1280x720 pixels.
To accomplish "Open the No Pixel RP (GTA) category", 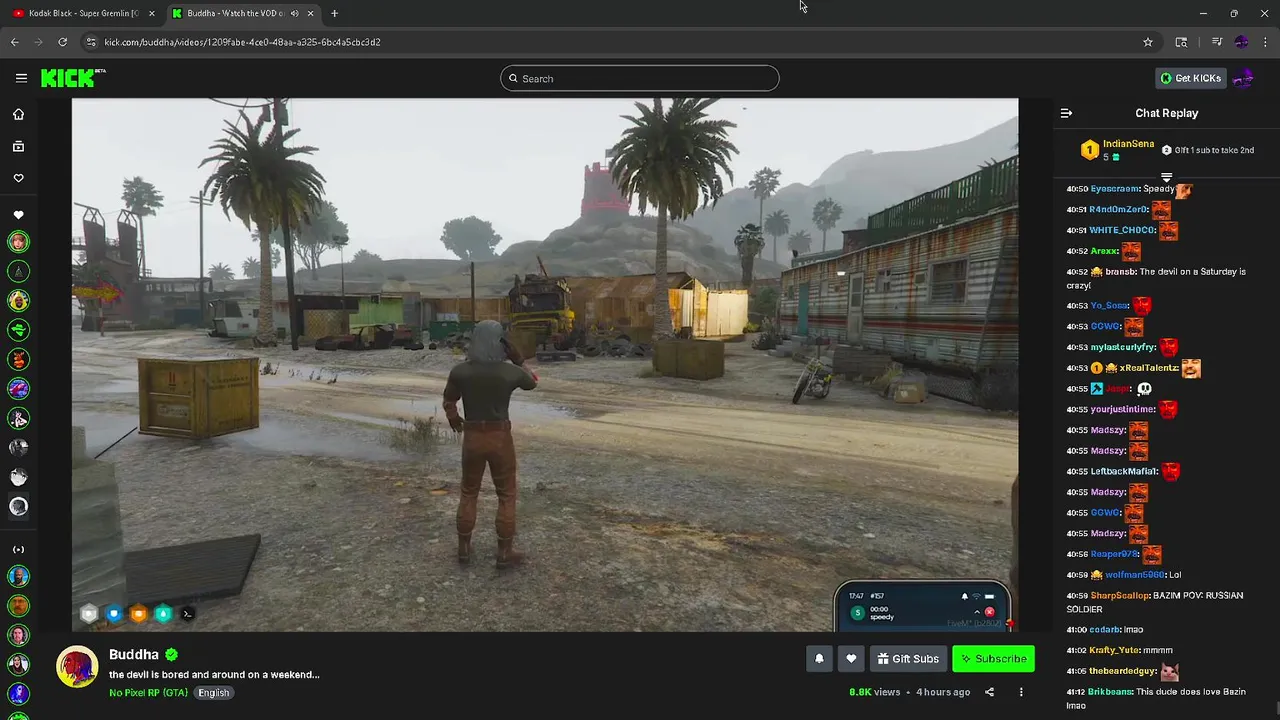I will click(148, 692).
